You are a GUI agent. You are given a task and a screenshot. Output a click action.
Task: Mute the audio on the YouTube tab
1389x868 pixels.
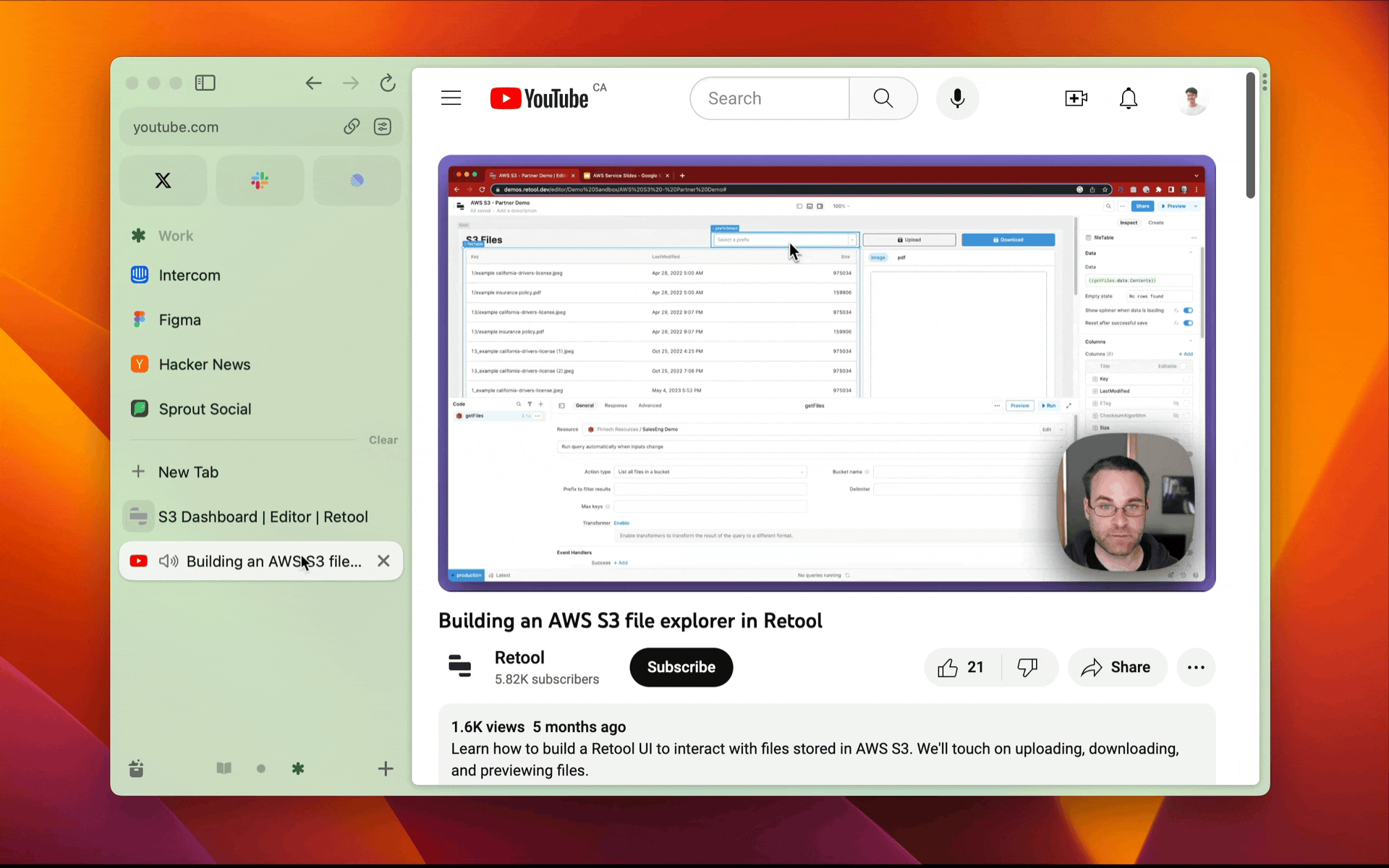pos(169,561)
